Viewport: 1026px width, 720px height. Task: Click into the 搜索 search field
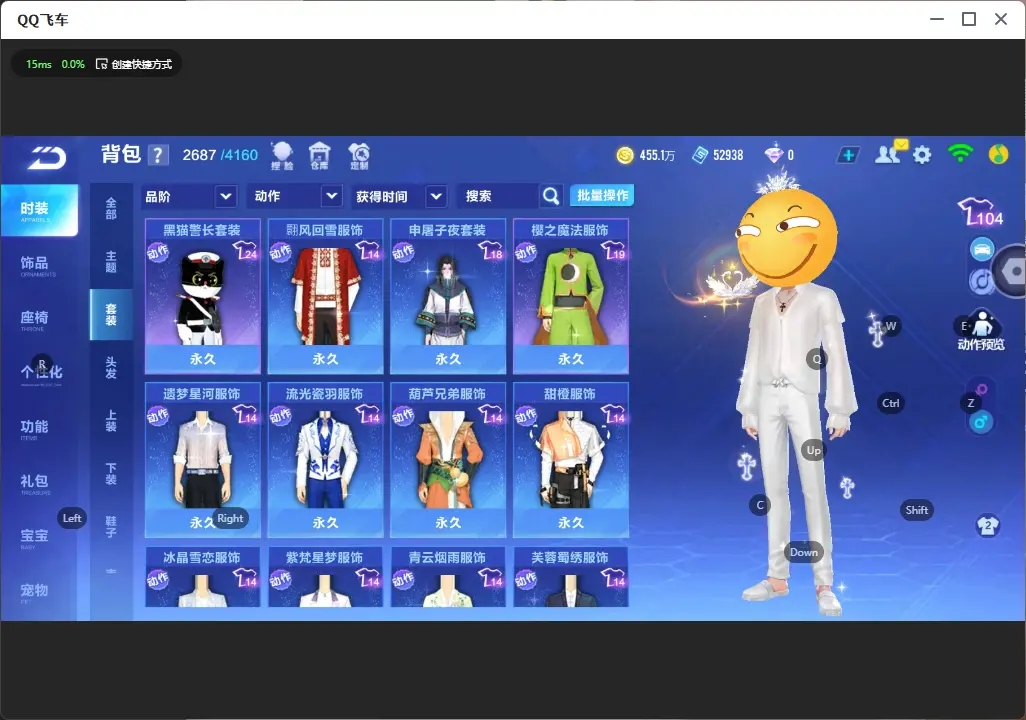[x=499, y=196]
